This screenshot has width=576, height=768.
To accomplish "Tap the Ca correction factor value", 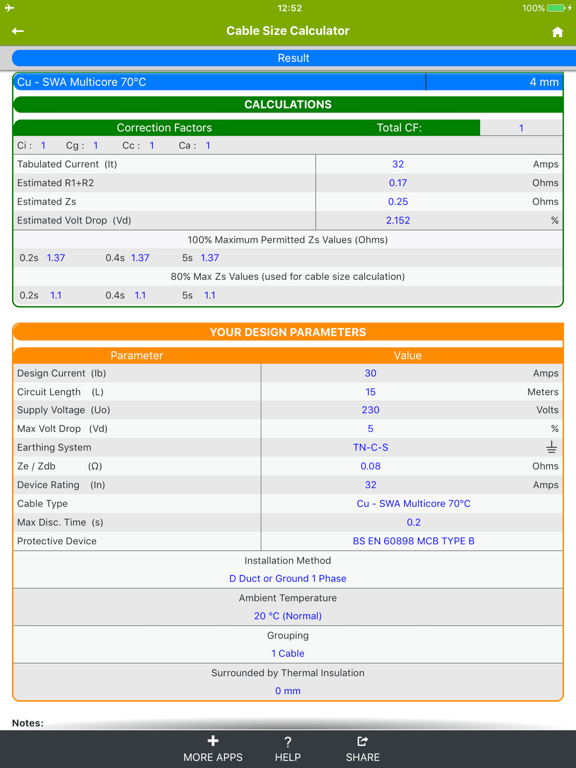I will (x=208, y=145).
